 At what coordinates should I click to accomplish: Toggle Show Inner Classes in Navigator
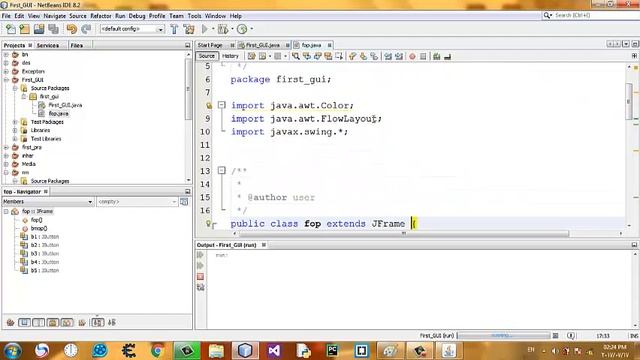click(67, 322)
